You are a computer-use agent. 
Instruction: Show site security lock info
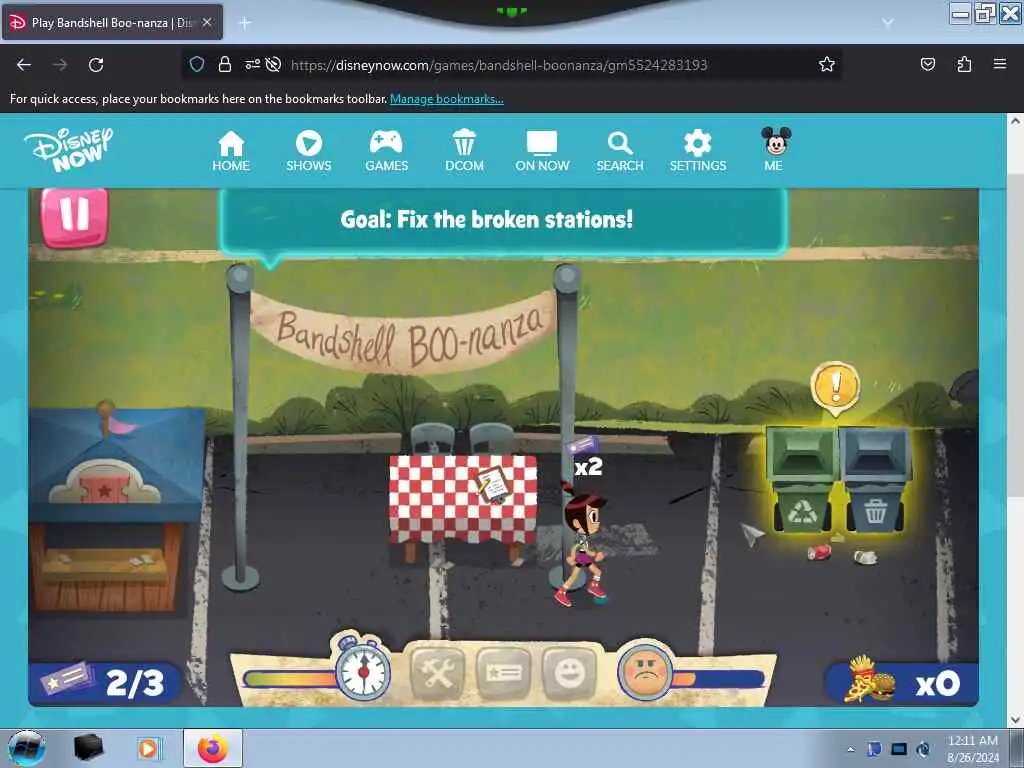tap(225, 64)
